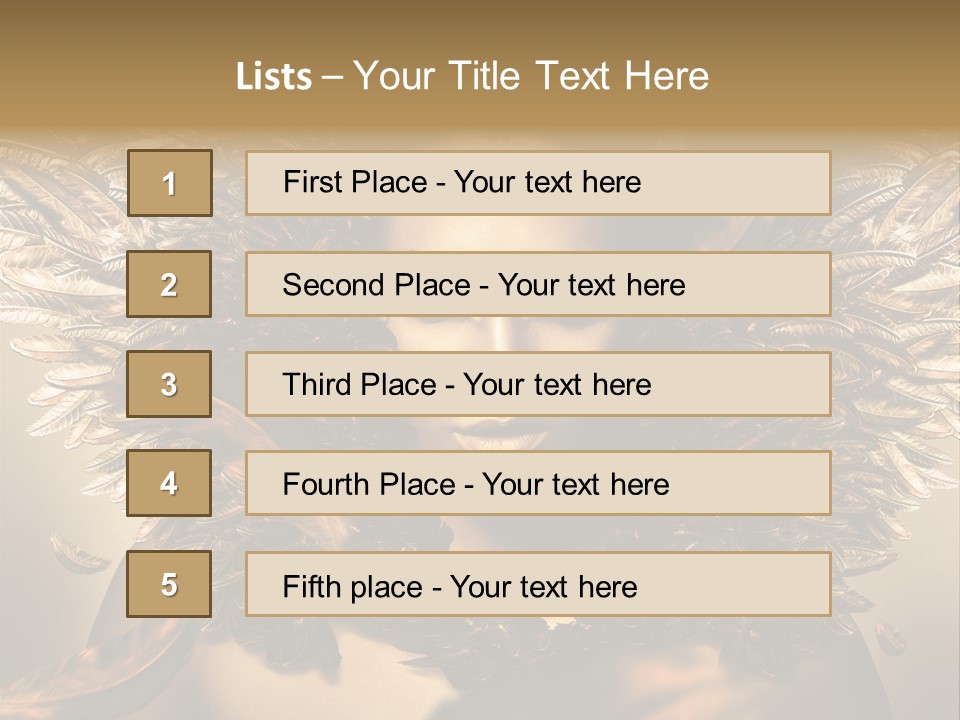The height and width of the screenshot is (720, 960).
Task: Click the bold word 'Lists' in the title
Action: click(x=273, y=76)
